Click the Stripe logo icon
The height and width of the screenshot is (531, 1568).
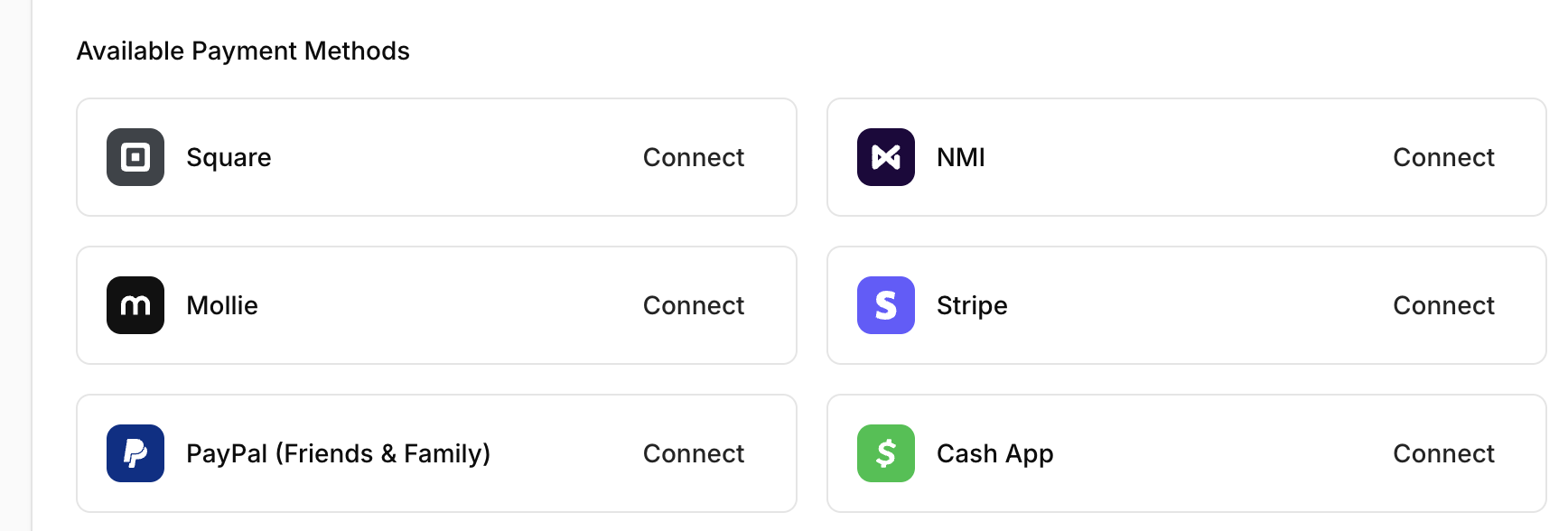885,304
